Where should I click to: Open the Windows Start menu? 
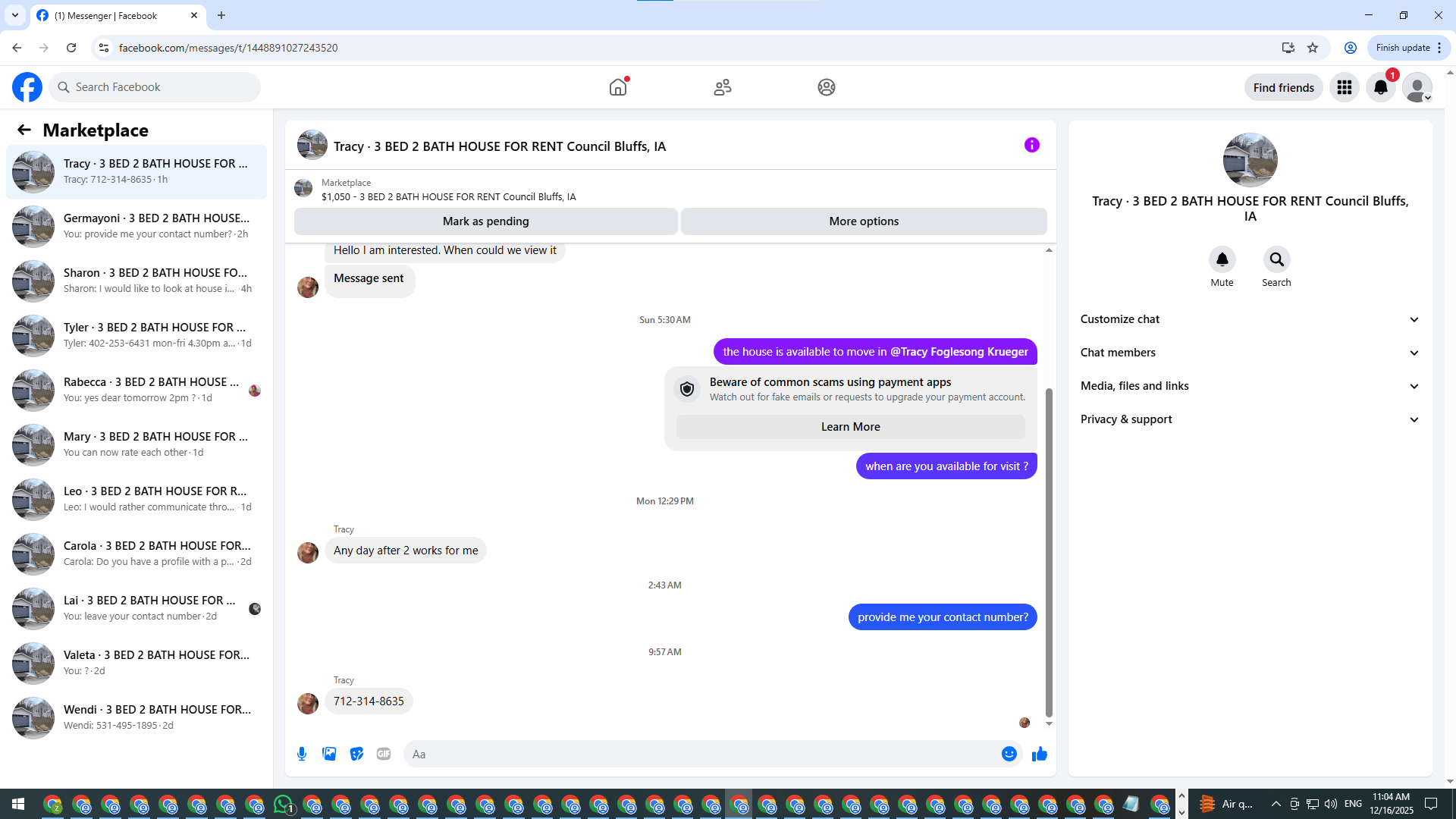(18, 804)
